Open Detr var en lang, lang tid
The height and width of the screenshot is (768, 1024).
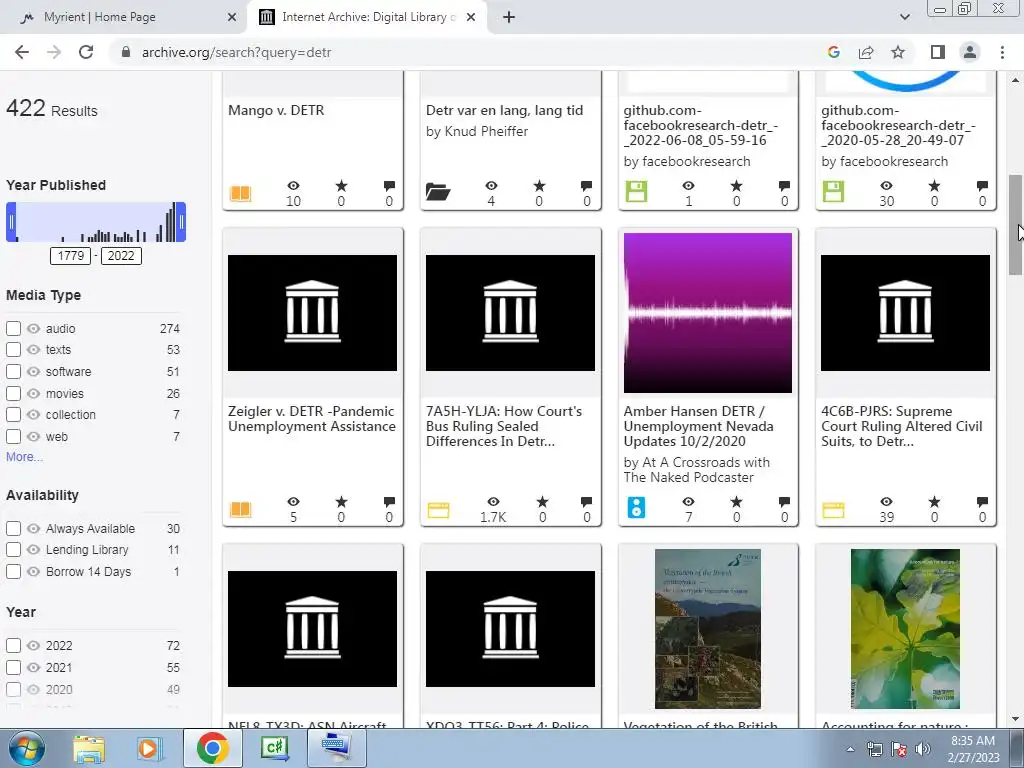pyautogui.click(x=504, y=110)
